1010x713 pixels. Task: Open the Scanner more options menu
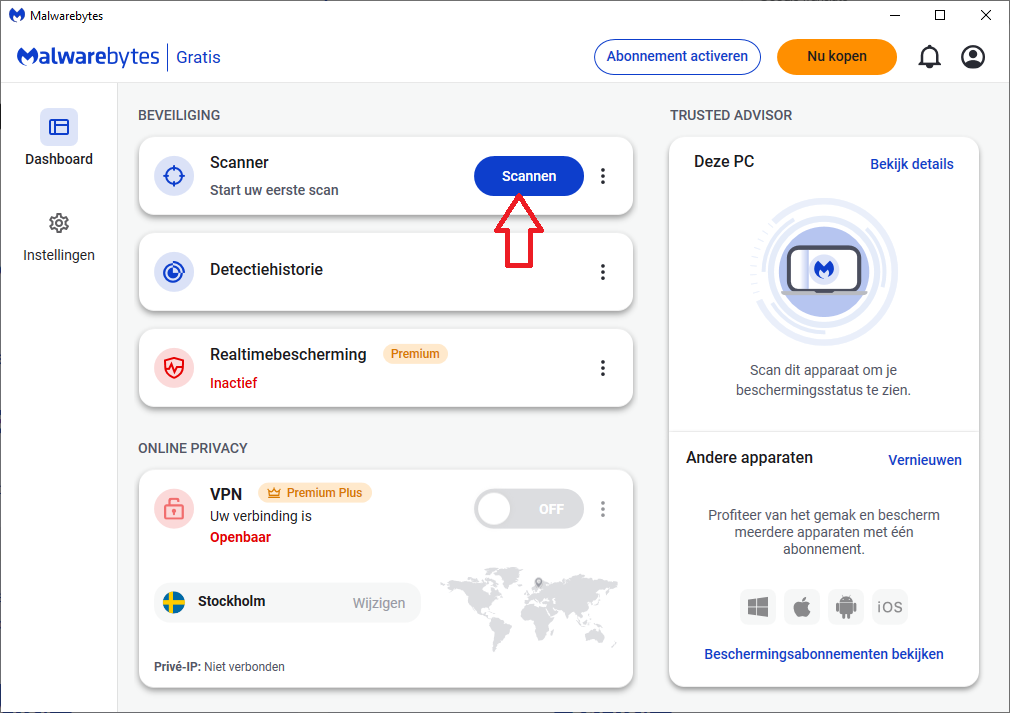click(x=603, y=176)
